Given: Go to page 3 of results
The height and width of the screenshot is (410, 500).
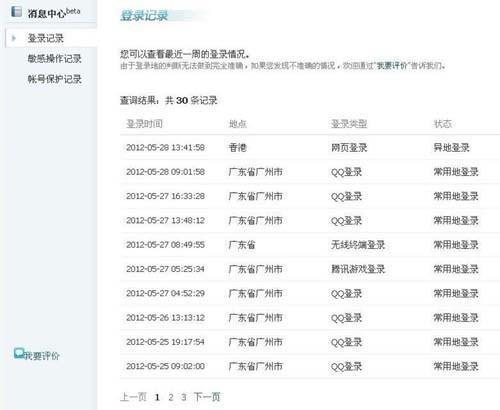Looking at the screenshot, I should coord(184,397).
